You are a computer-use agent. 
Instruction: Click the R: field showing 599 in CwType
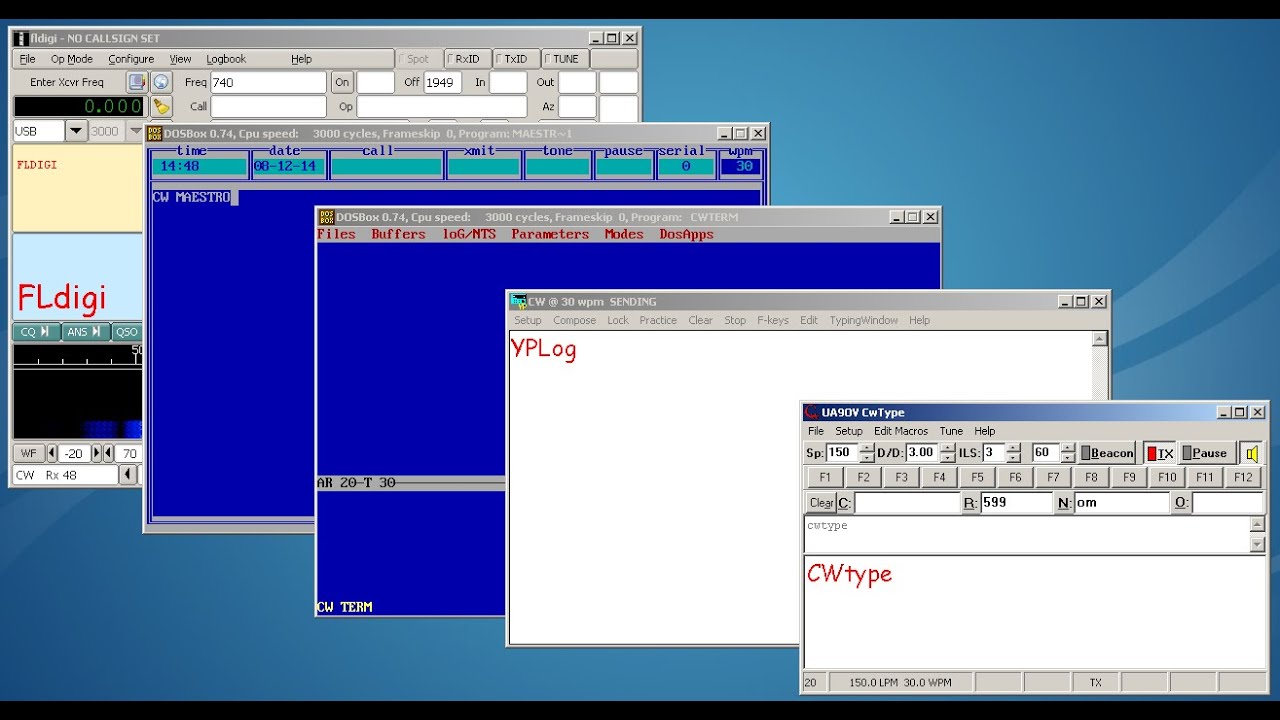pyautogui.click(x=1016, y=503)
